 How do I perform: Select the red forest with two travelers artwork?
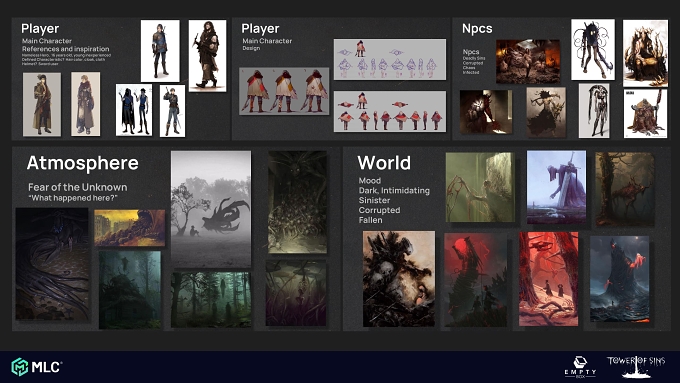pos(548,278)
